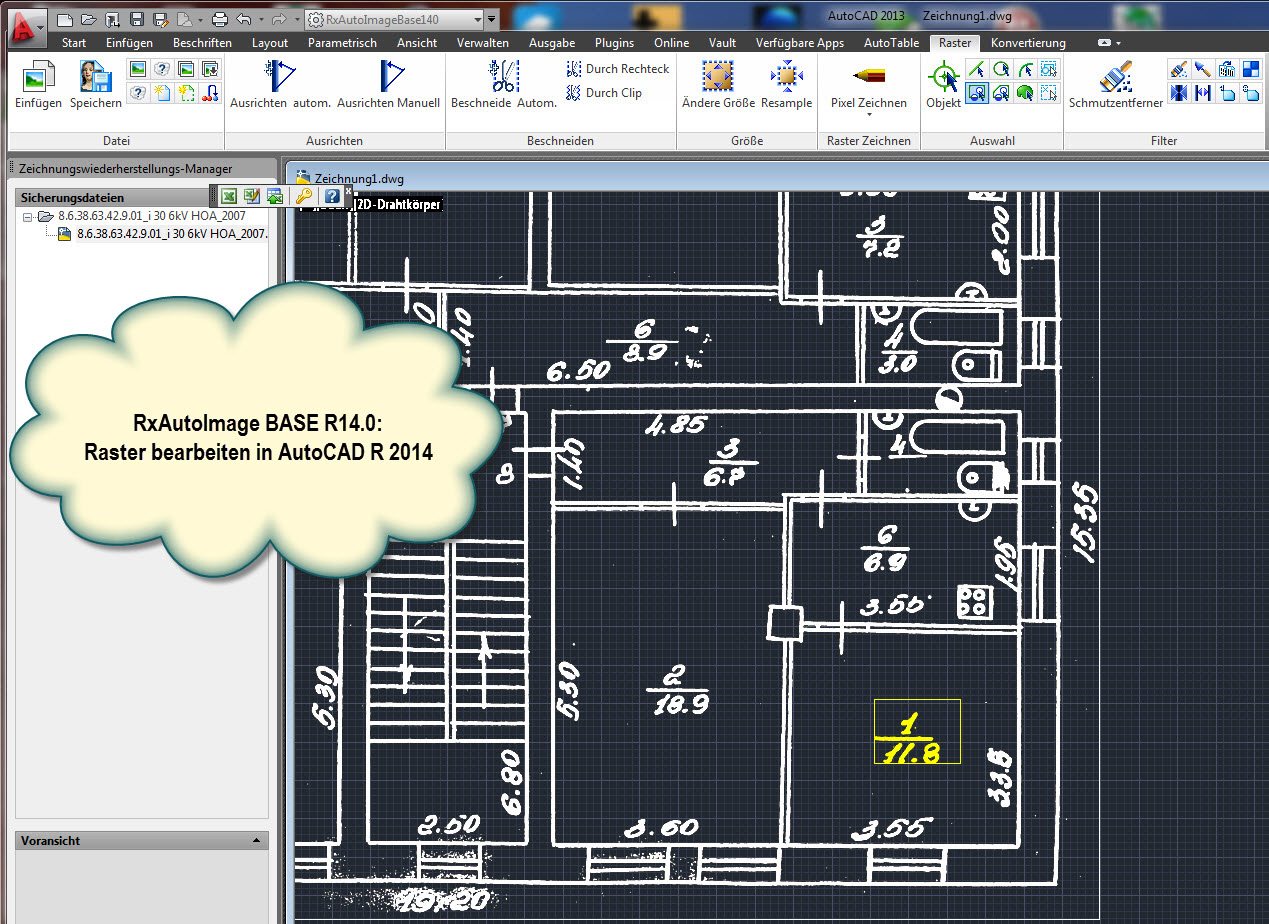Click Durch Rechteck crop button
This screenshot has height=924, width=1269.
618,69
